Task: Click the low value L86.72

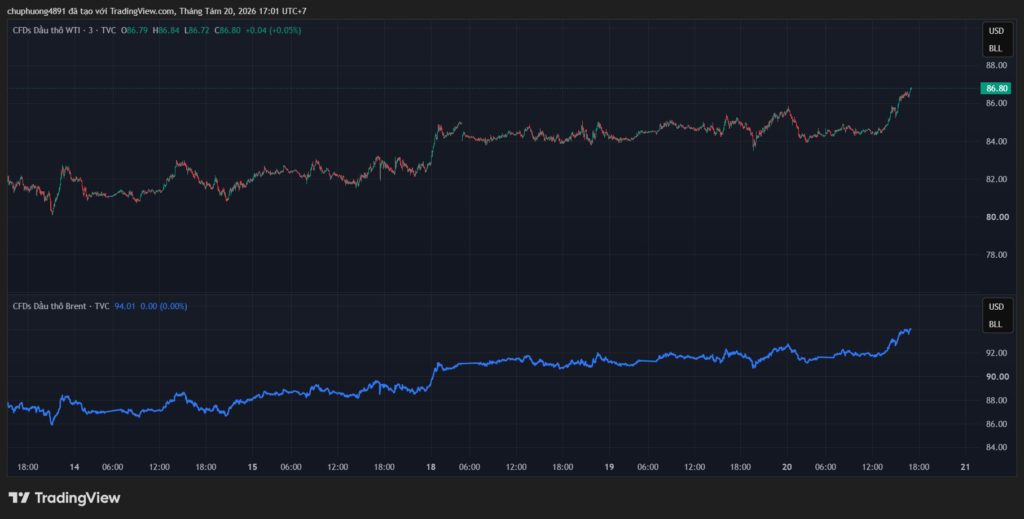Action: pyautogui.click(x=197, y=30)
